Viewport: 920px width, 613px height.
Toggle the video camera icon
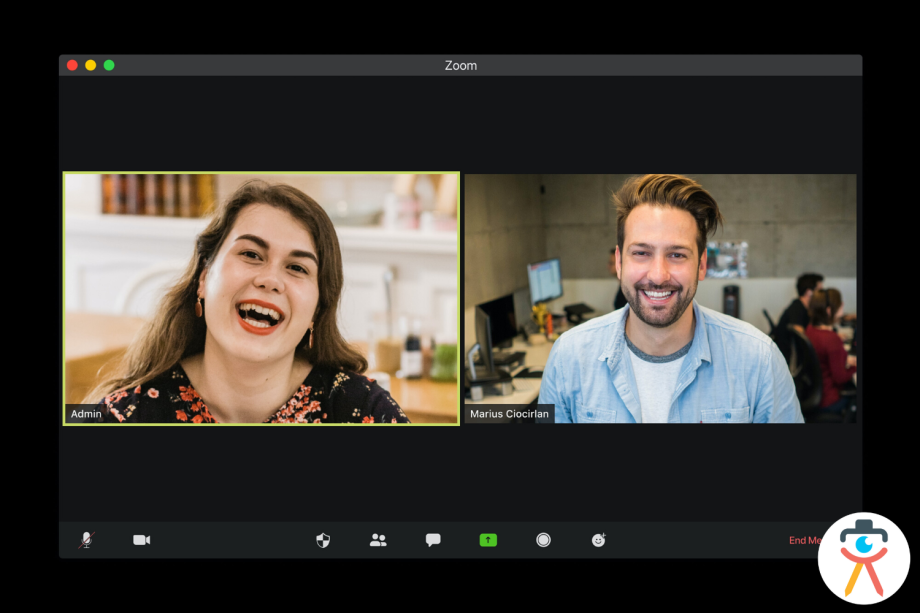click(x=141, y=540)
